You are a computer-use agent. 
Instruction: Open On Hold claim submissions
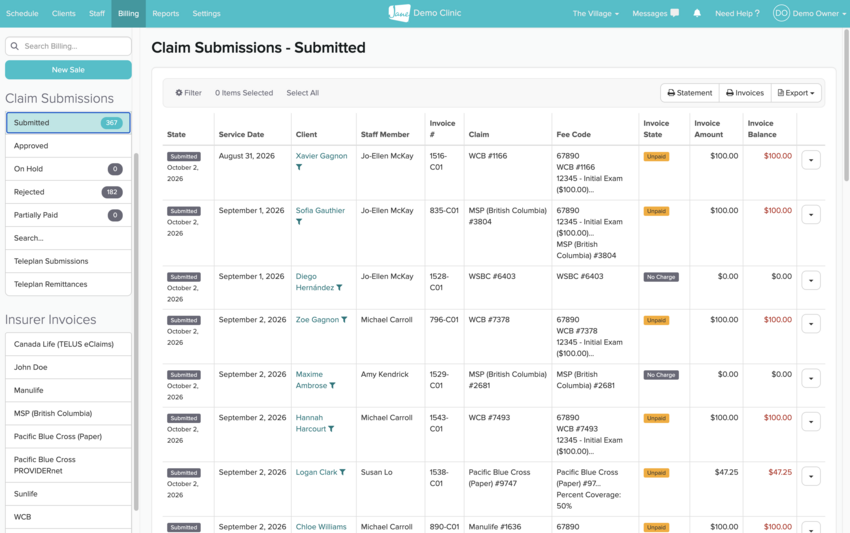68,169
